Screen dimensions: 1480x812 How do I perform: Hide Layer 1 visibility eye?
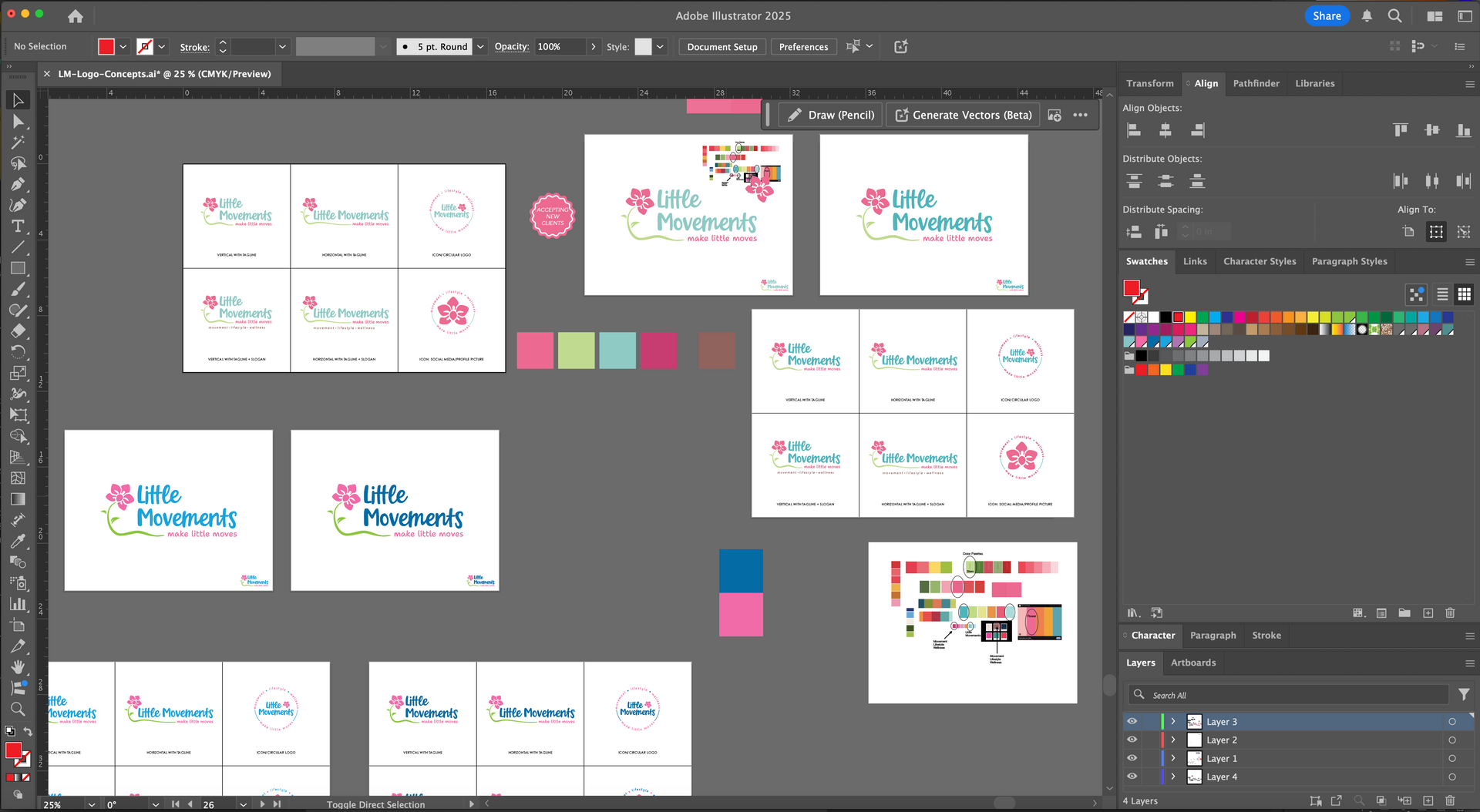click(x=1132, y=759)
